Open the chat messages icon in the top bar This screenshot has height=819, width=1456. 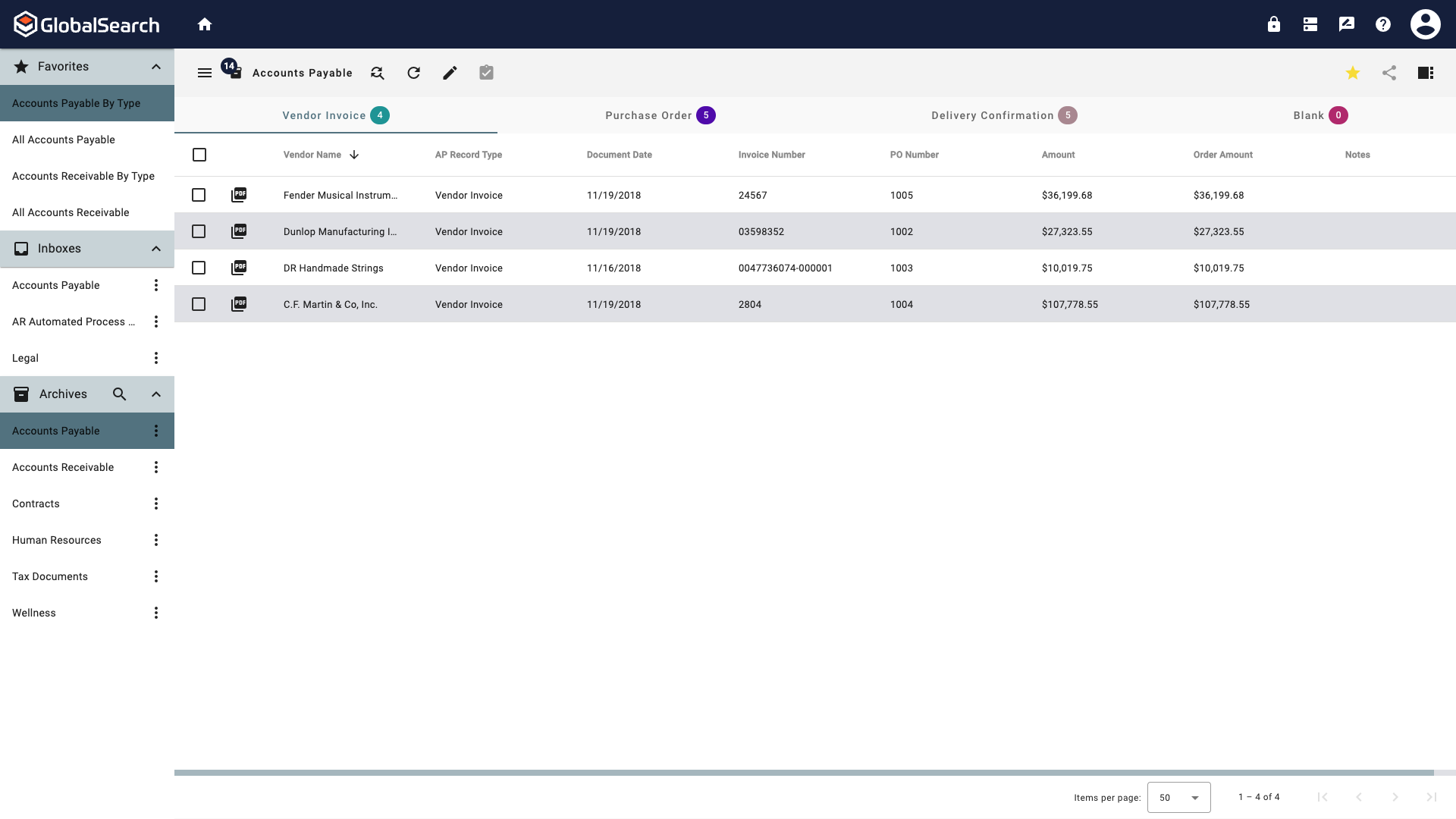pos(1346,24)
